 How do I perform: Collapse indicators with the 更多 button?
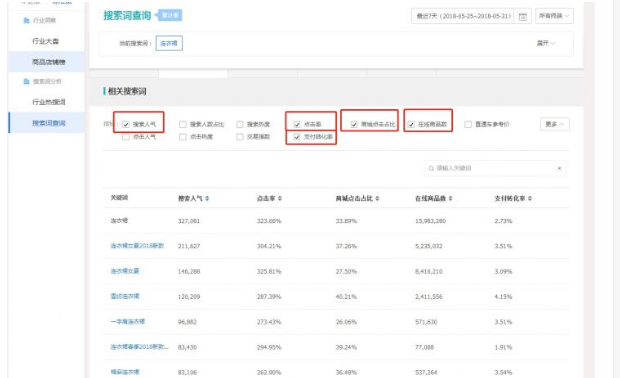click(555, 124)
